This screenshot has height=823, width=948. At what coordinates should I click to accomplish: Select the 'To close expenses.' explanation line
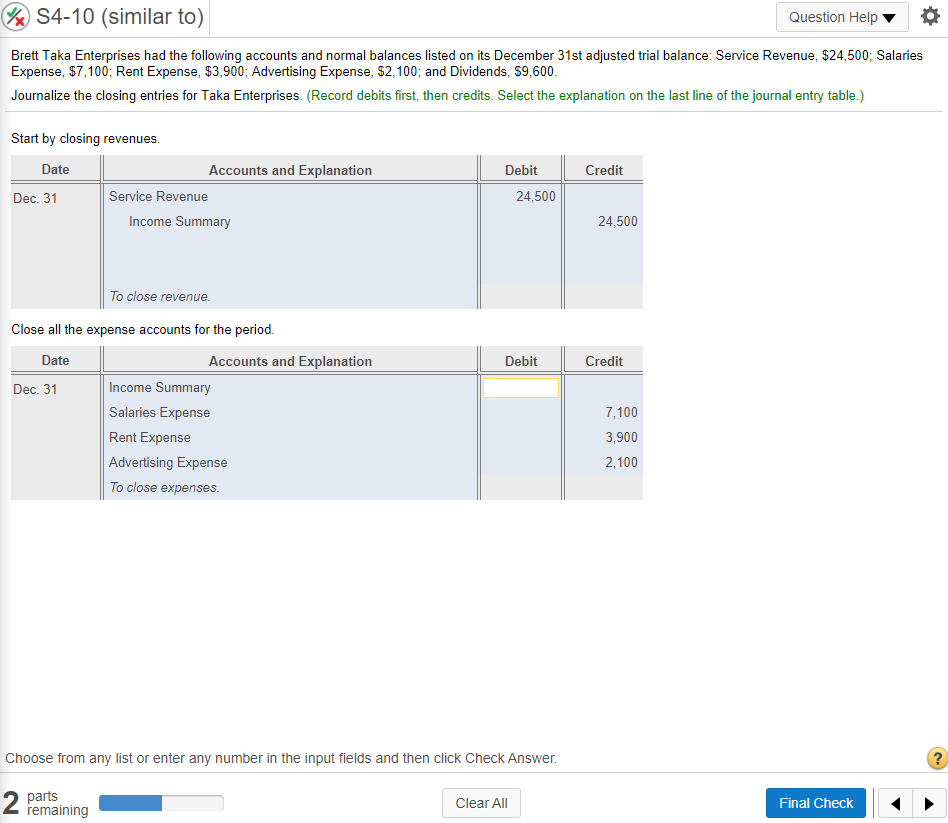(164, 487)
